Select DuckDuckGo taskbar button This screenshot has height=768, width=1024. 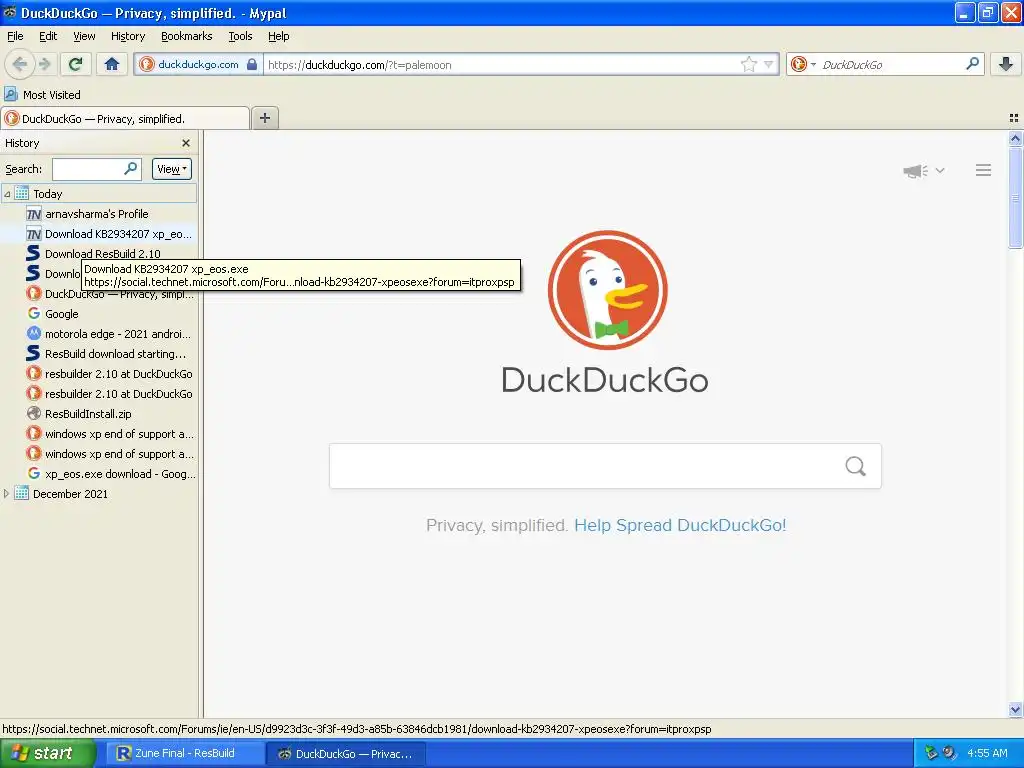pos(346,754)
